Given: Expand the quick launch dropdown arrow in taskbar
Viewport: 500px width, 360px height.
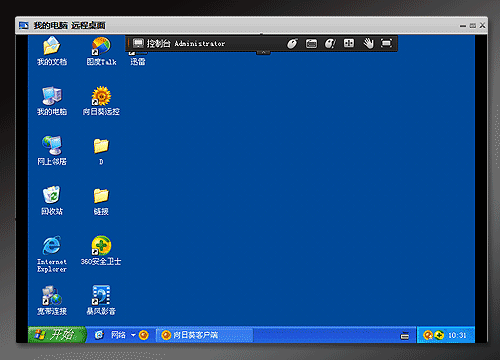Looking at the screenshot, I should click(133, 335).
